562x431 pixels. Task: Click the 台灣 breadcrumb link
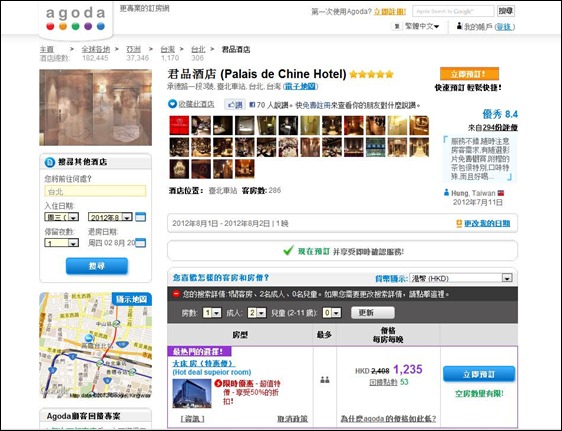point(167,49)
